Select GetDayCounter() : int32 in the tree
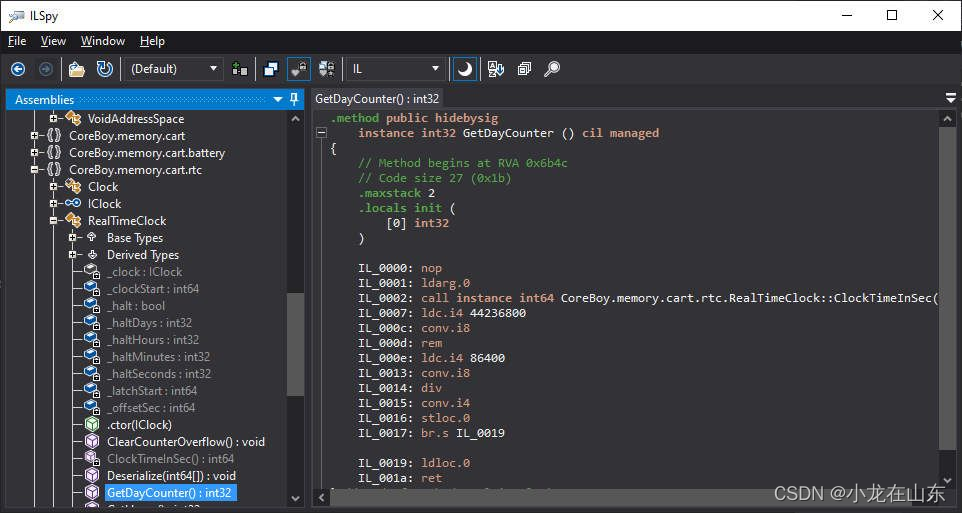This screenshot has height=513, width=962. point(169,493)
